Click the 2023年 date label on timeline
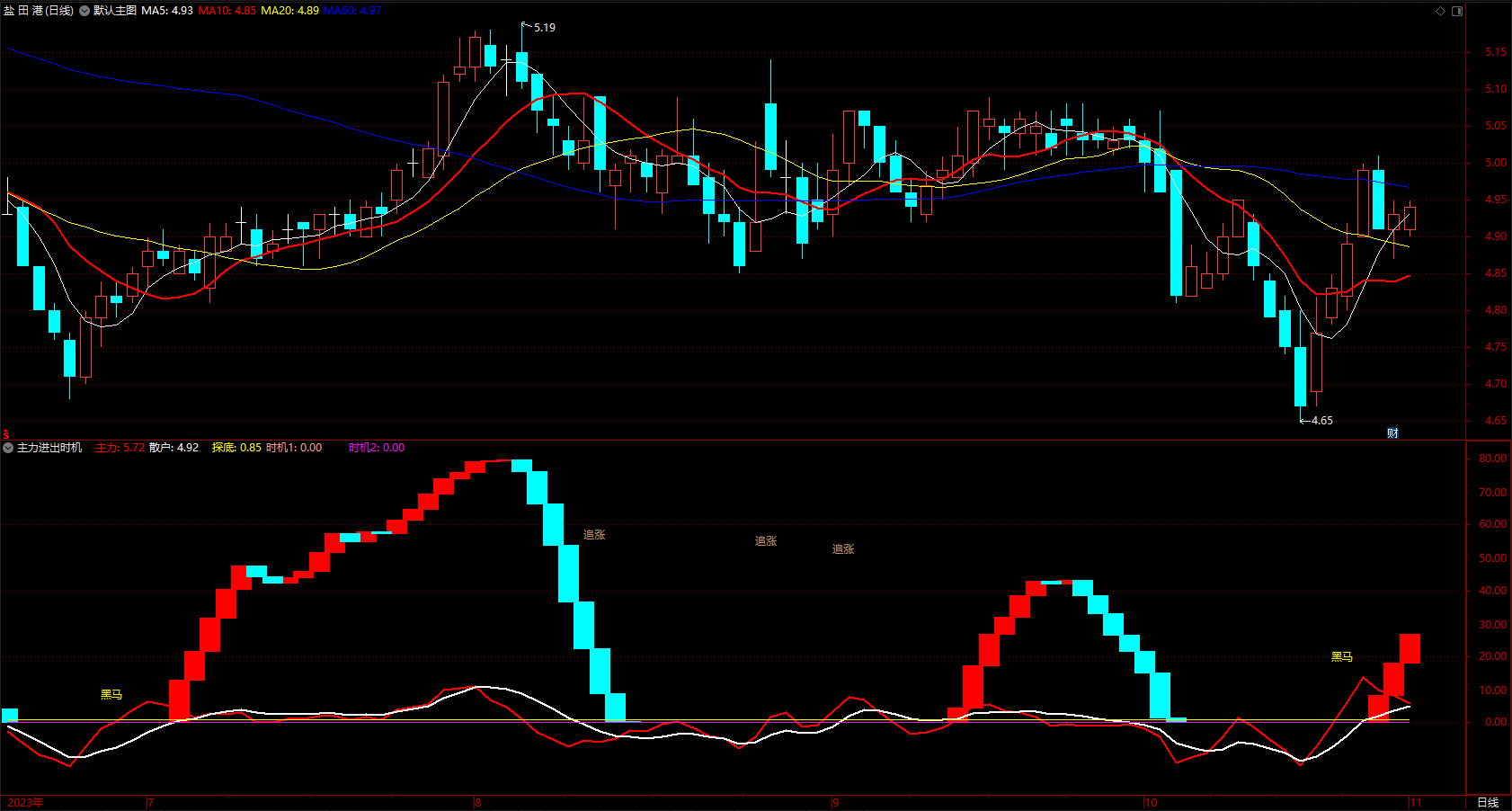 tap(25, 803)
